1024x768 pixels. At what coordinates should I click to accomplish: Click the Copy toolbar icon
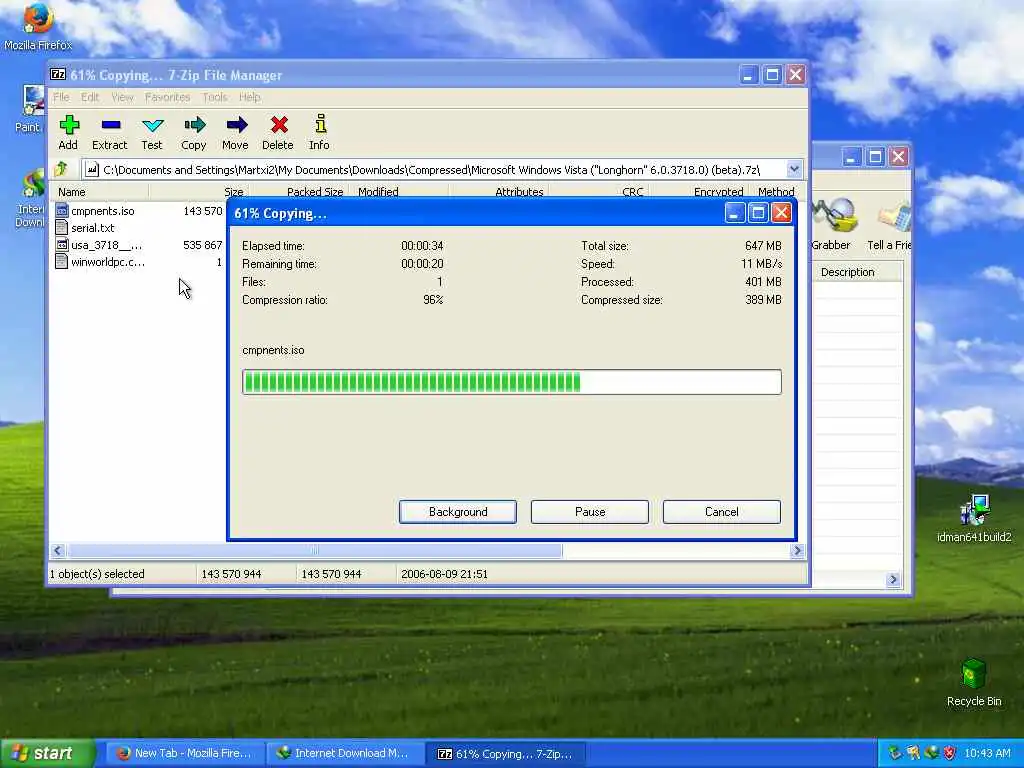coord(194,125)
